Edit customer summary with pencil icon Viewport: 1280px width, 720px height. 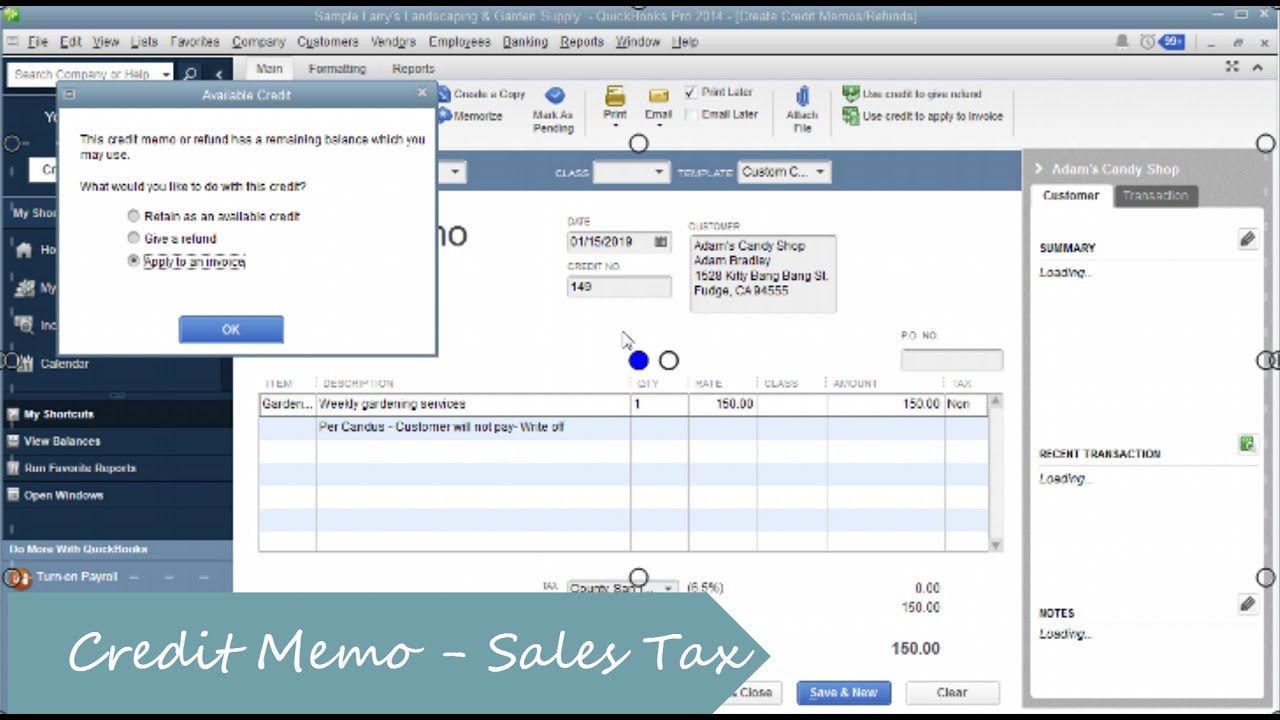(1247, 239)
